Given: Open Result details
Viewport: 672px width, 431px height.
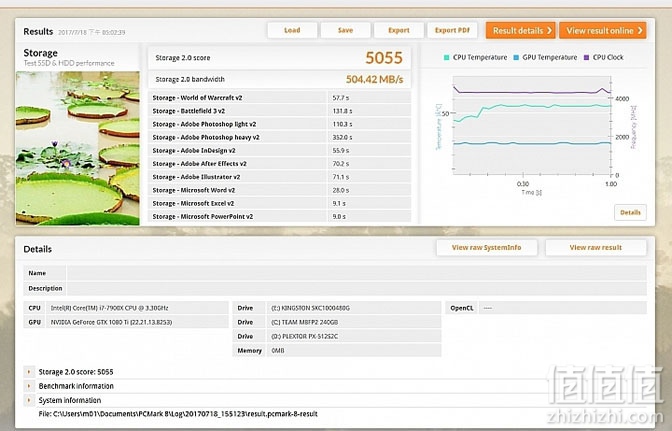Looking at the screenshot, I should point(521,31).
